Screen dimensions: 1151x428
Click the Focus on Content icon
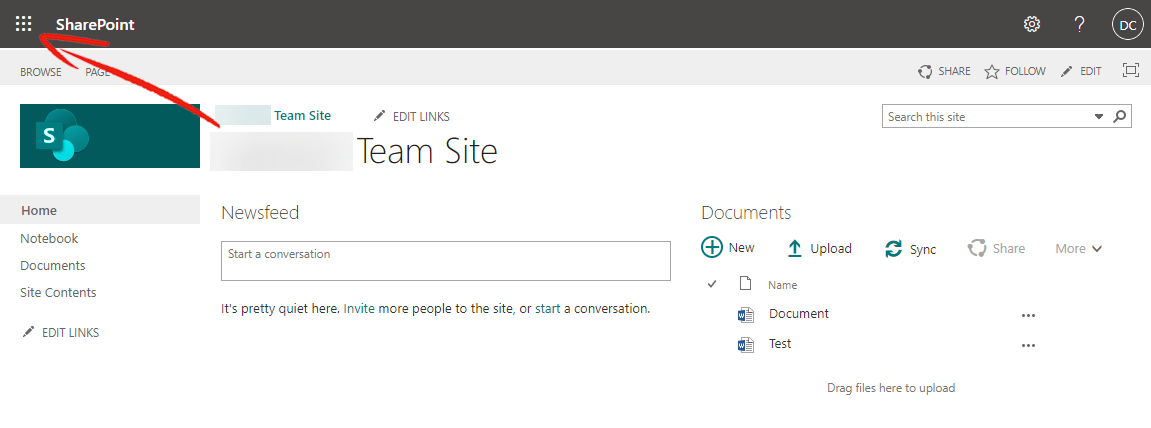[x=1130, y=70]
